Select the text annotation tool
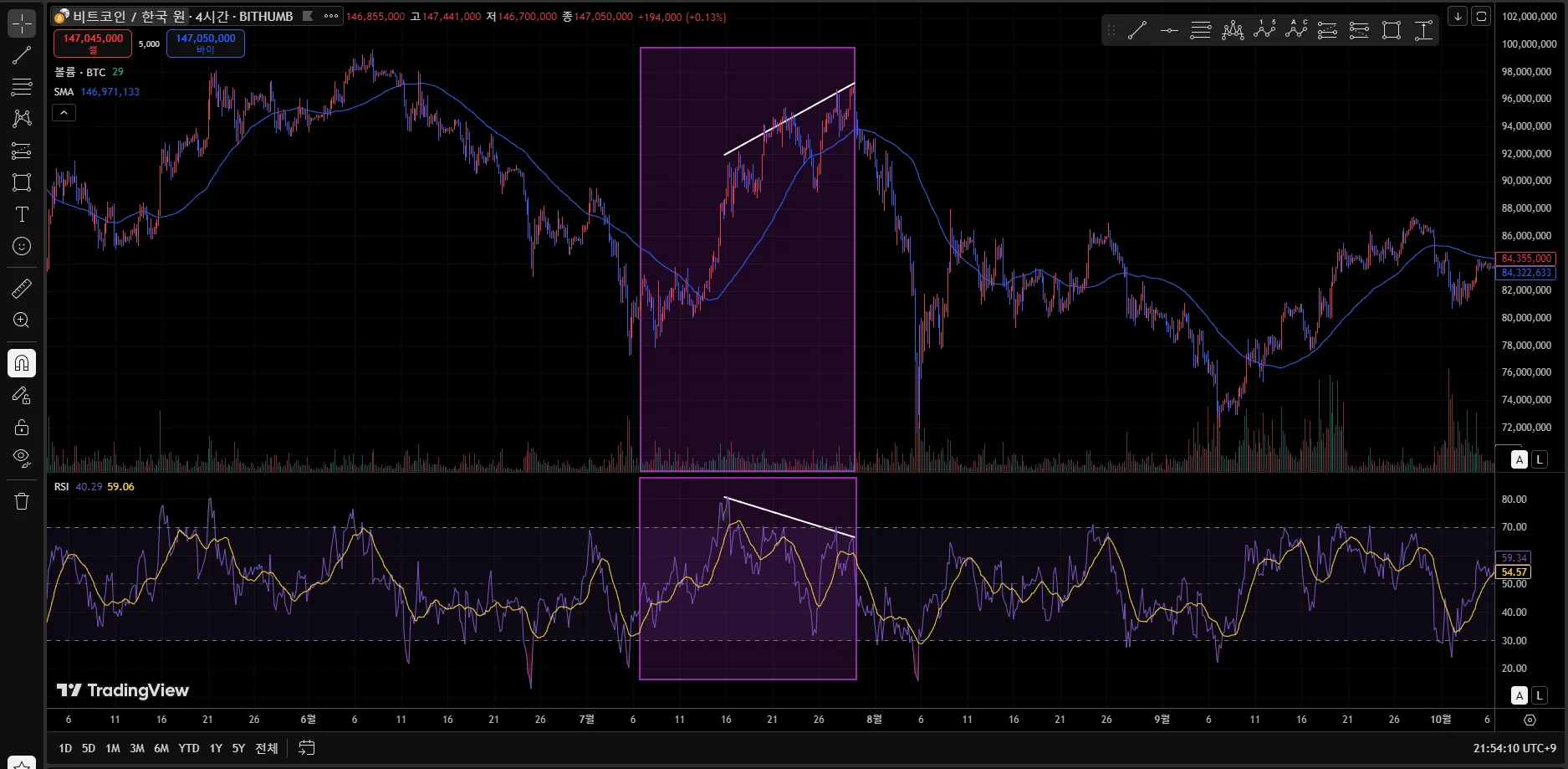Screen dimensions: 1568x769 pyautogui.click(x=22, y=214)
